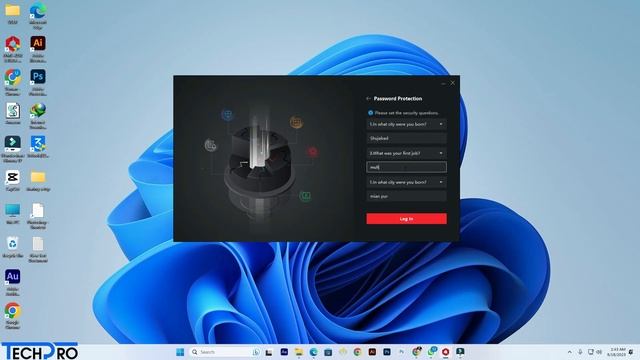Click the answer field containing Shujabad
The width and height of the screenshot is (640, 360).
406,138
